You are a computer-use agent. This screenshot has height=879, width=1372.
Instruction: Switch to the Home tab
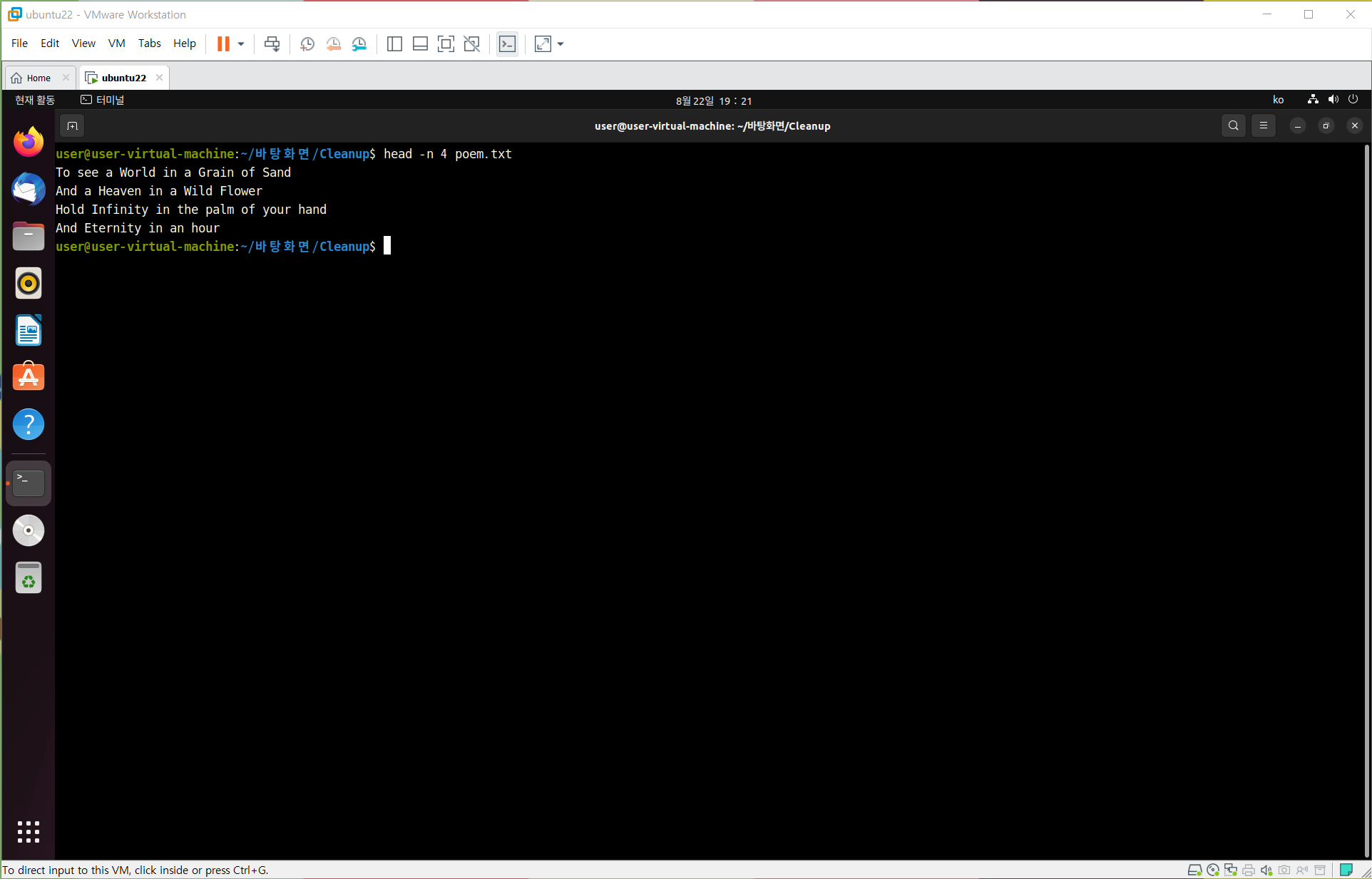(39, 78)
